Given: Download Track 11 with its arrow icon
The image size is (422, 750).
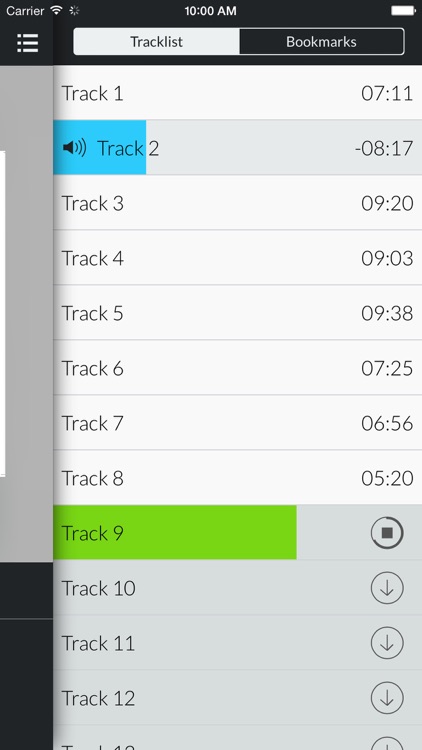Looking at the screenshot, I should [387, 643].
